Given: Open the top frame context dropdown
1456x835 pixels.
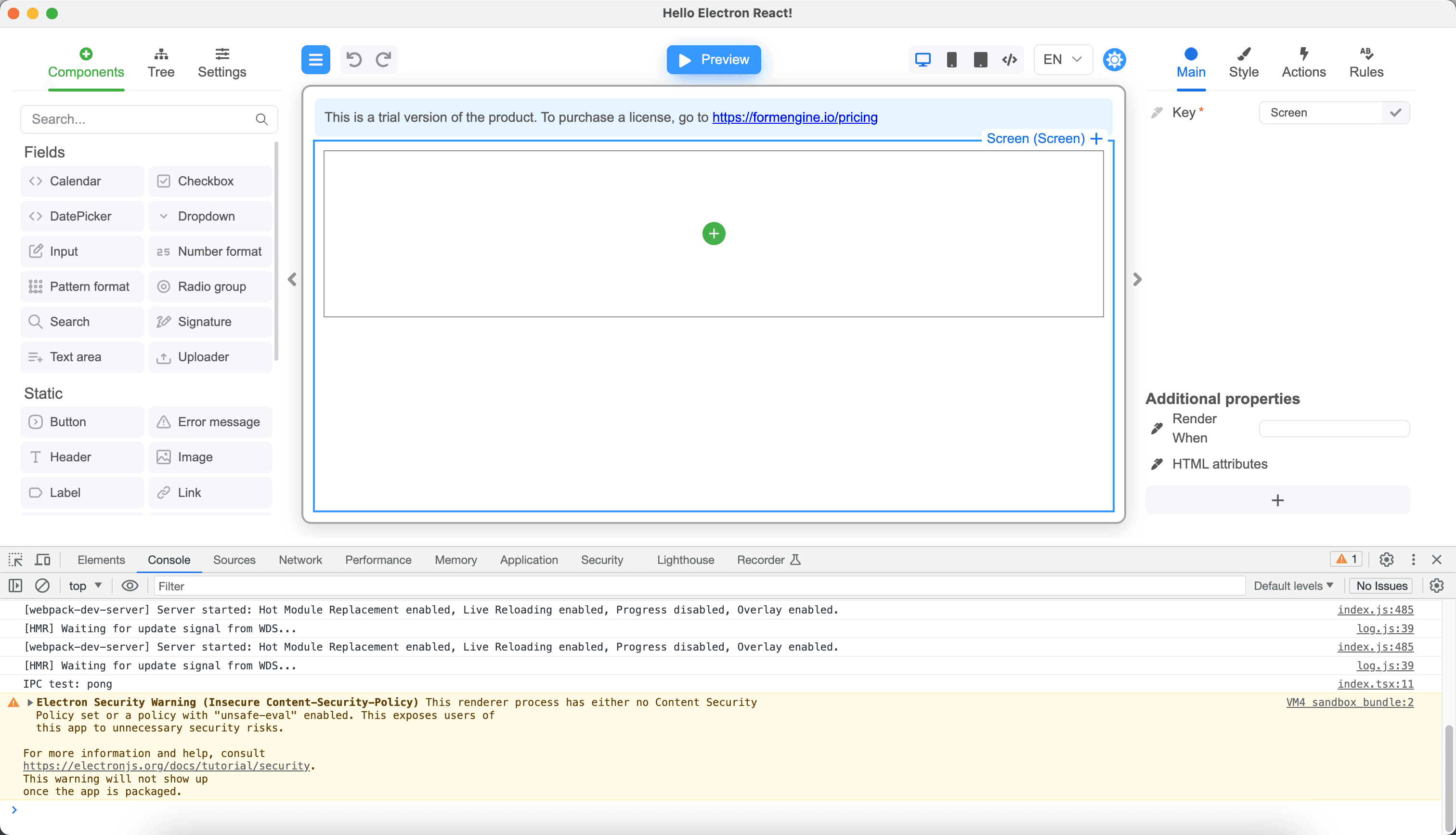Looking at the screenshot, I should (x=84, y=586).
